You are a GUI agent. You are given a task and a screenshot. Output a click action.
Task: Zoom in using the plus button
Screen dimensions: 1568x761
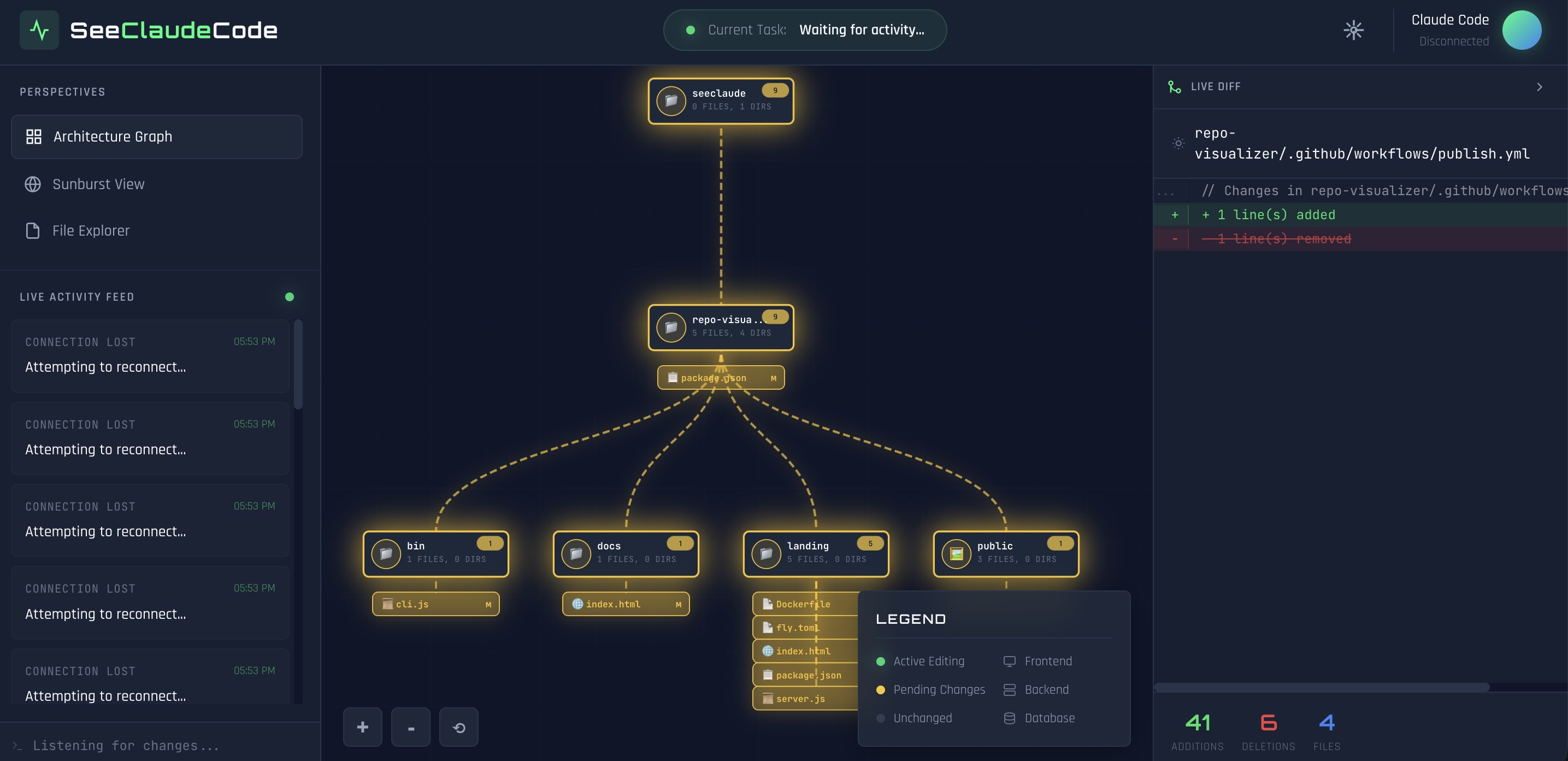(362, 727)
